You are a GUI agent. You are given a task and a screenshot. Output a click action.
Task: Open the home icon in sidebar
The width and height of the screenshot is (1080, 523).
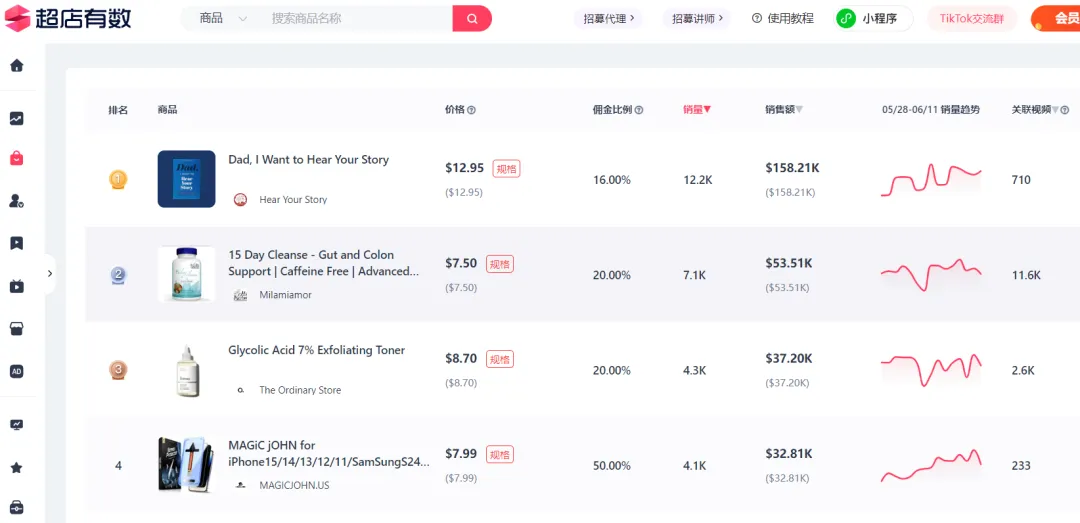17,65
